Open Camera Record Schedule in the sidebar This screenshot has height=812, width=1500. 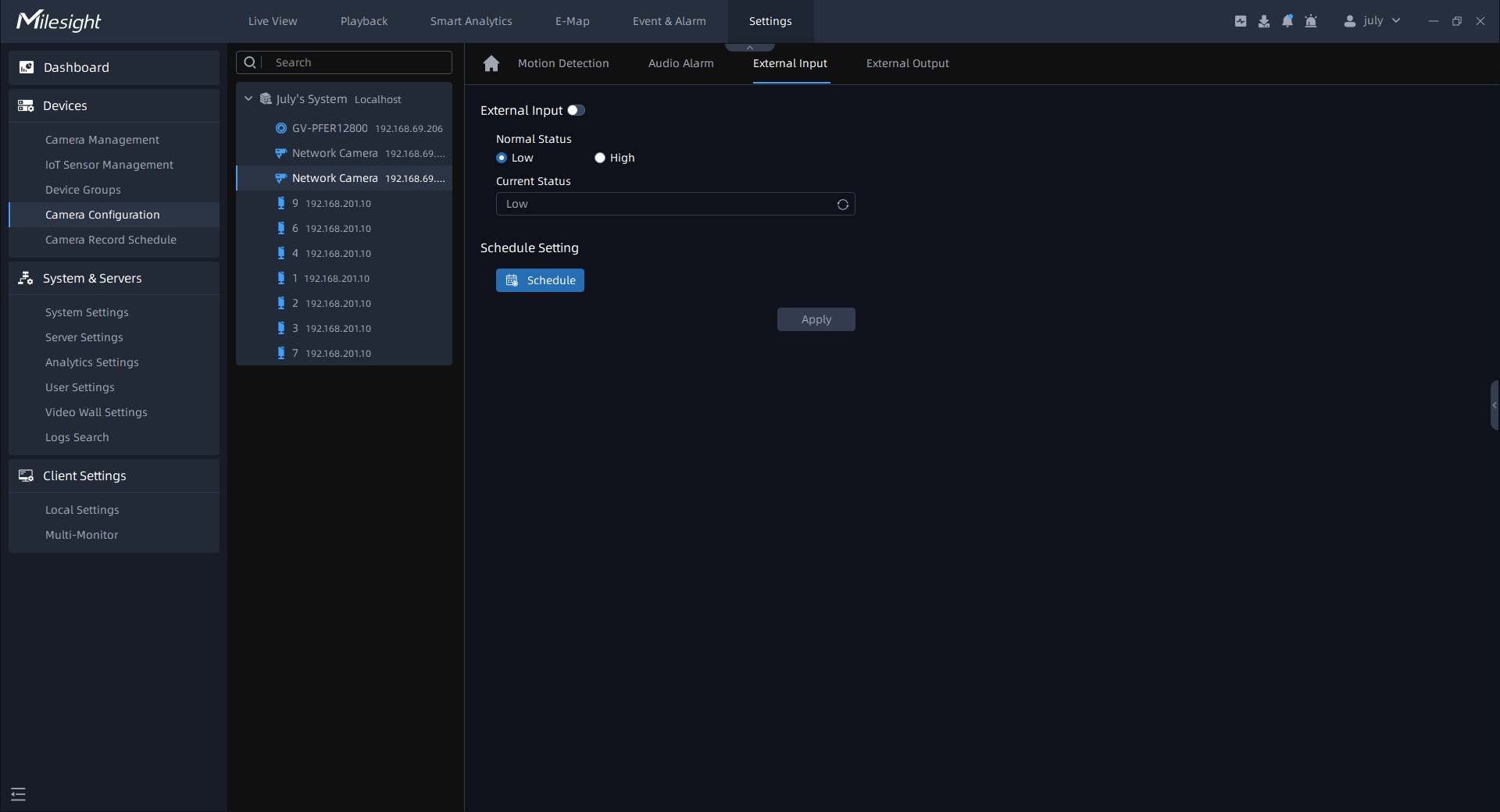pyautogui.click(x=111, y=240)
